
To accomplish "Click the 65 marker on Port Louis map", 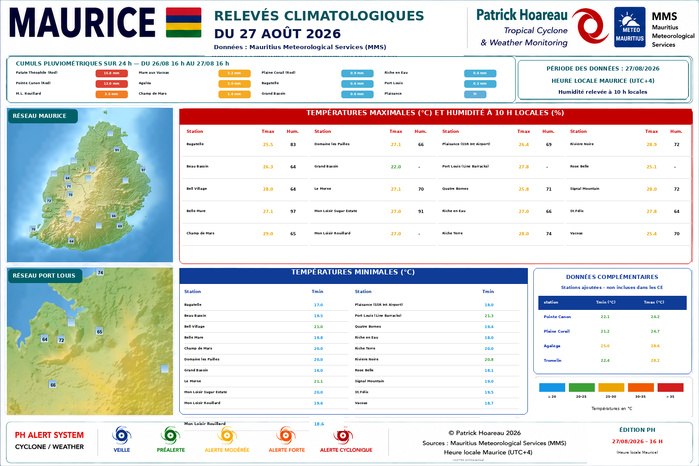I will 99,331.
